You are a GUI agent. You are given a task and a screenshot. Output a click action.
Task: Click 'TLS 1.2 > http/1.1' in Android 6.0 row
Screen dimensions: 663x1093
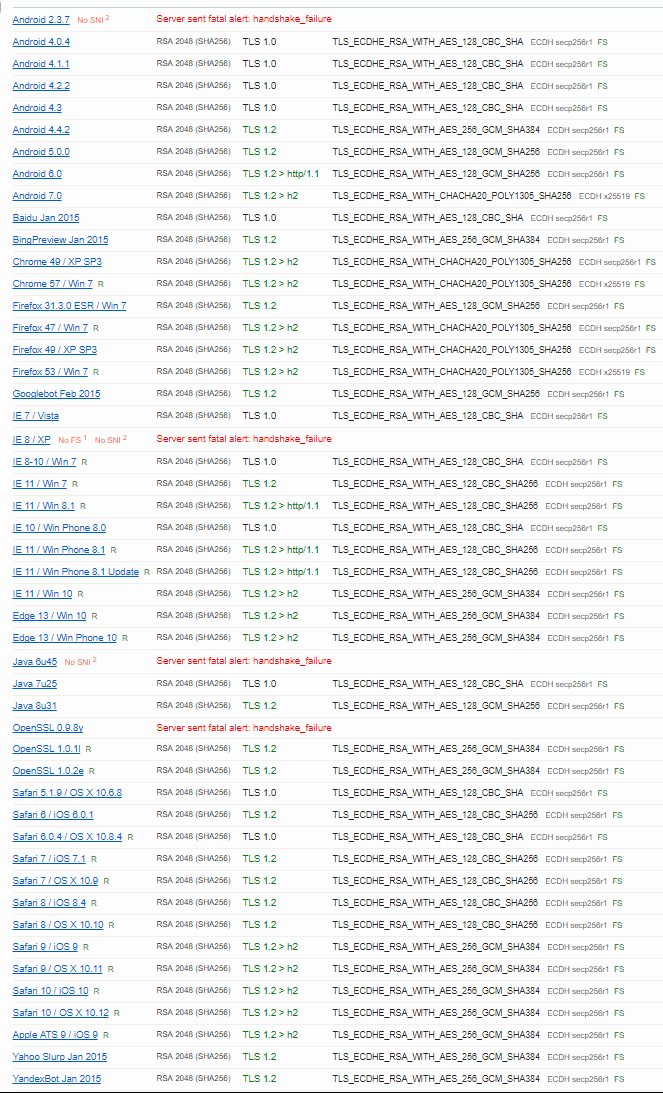[281, 174]
